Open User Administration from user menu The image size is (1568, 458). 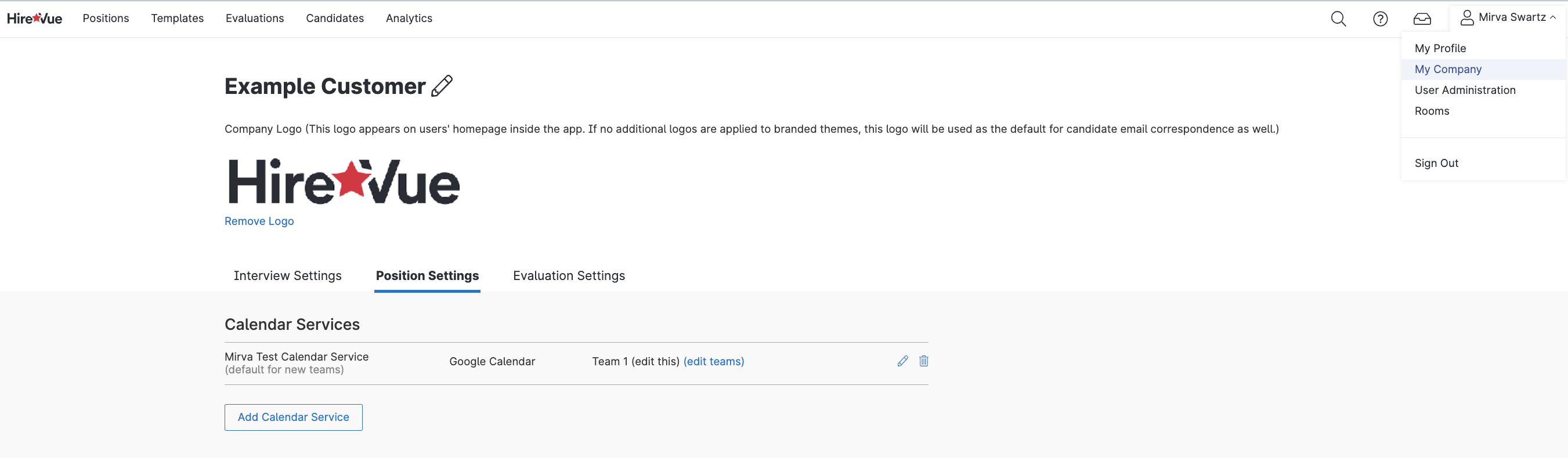(1483, 90)
